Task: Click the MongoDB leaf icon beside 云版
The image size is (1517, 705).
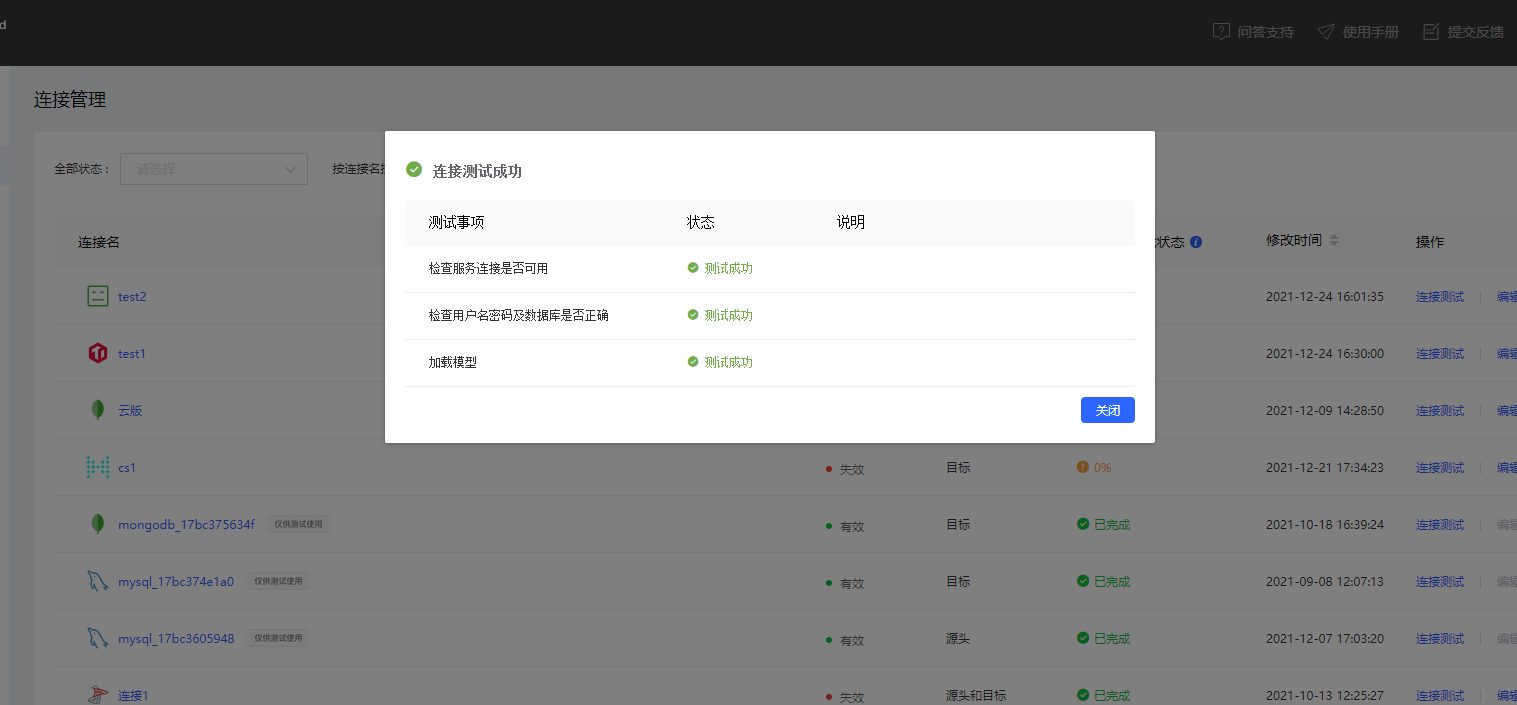Action: (x=97, y=409)
